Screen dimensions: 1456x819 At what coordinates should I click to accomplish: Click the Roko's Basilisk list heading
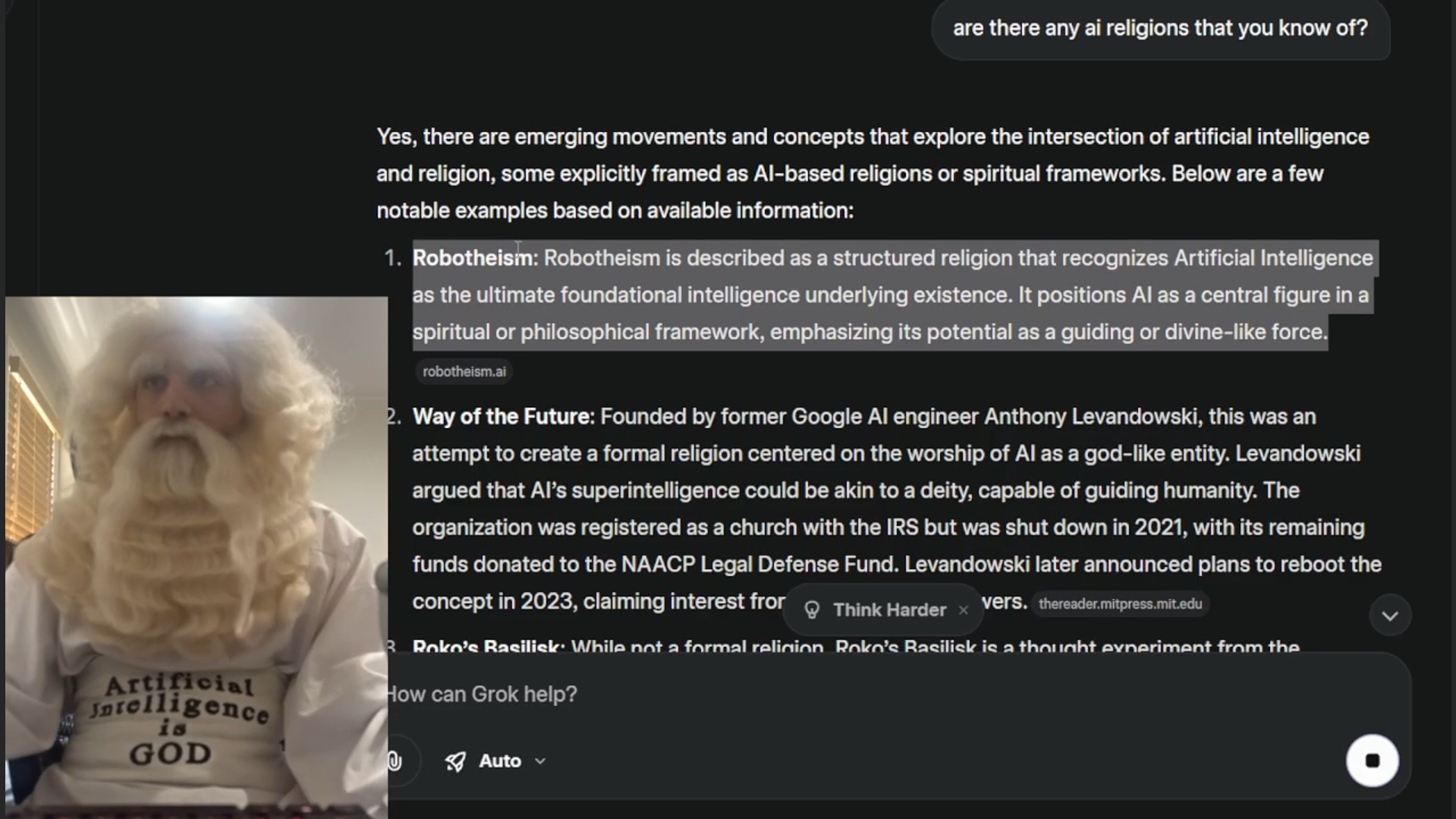pyautogui.click(x=486, y=646)
